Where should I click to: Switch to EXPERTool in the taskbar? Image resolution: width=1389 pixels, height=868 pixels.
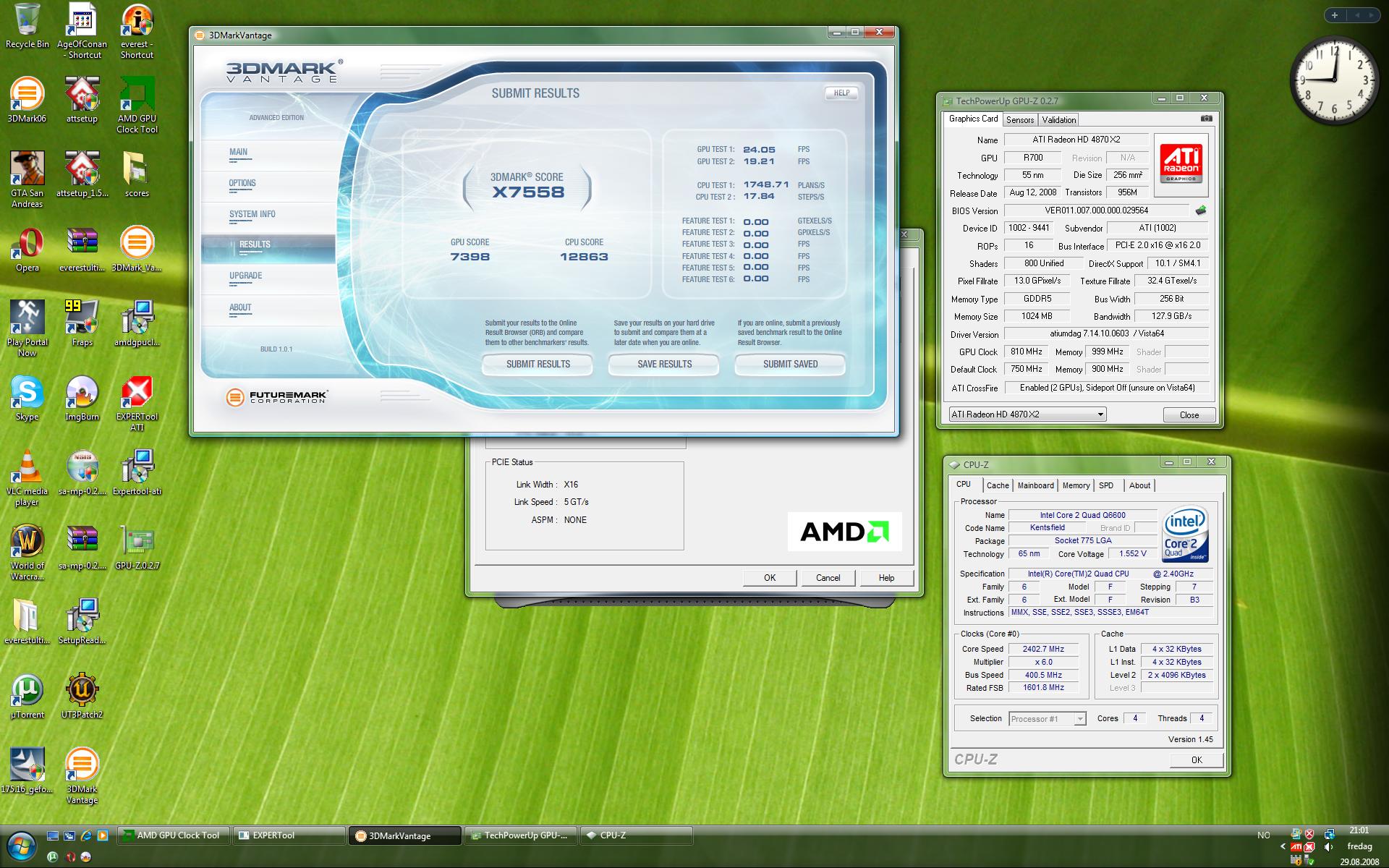[x=288, y=835]
